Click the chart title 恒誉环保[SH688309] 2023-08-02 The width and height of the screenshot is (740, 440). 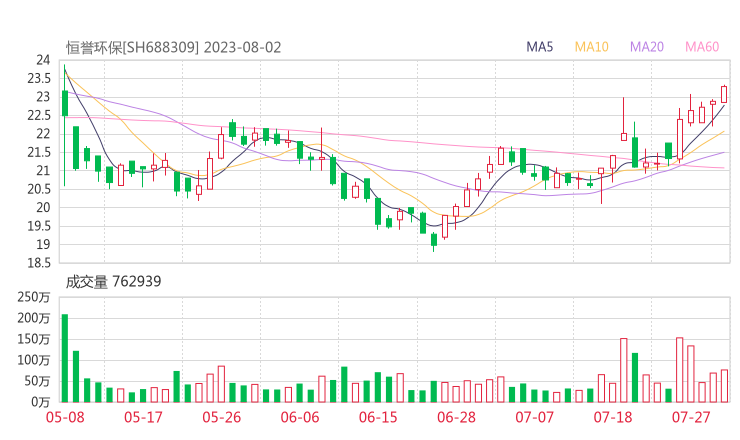(x=173, y=48)
